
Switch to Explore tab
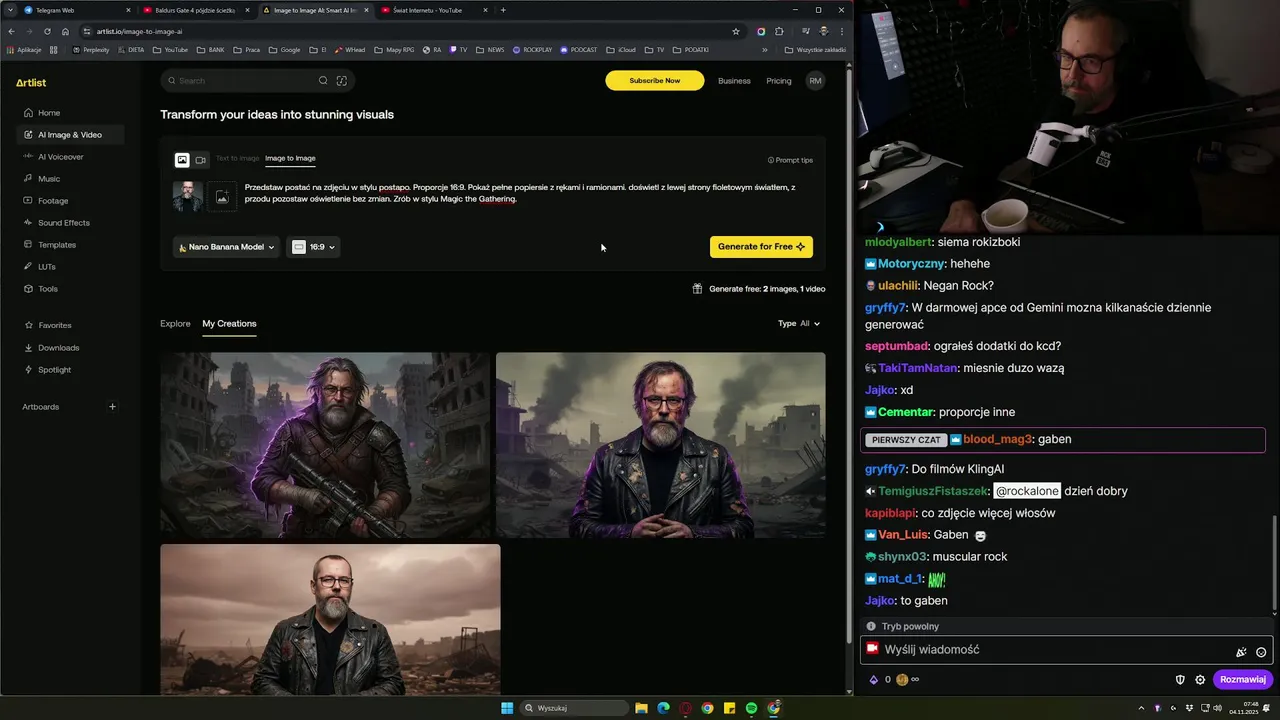(x=175, y=324)
